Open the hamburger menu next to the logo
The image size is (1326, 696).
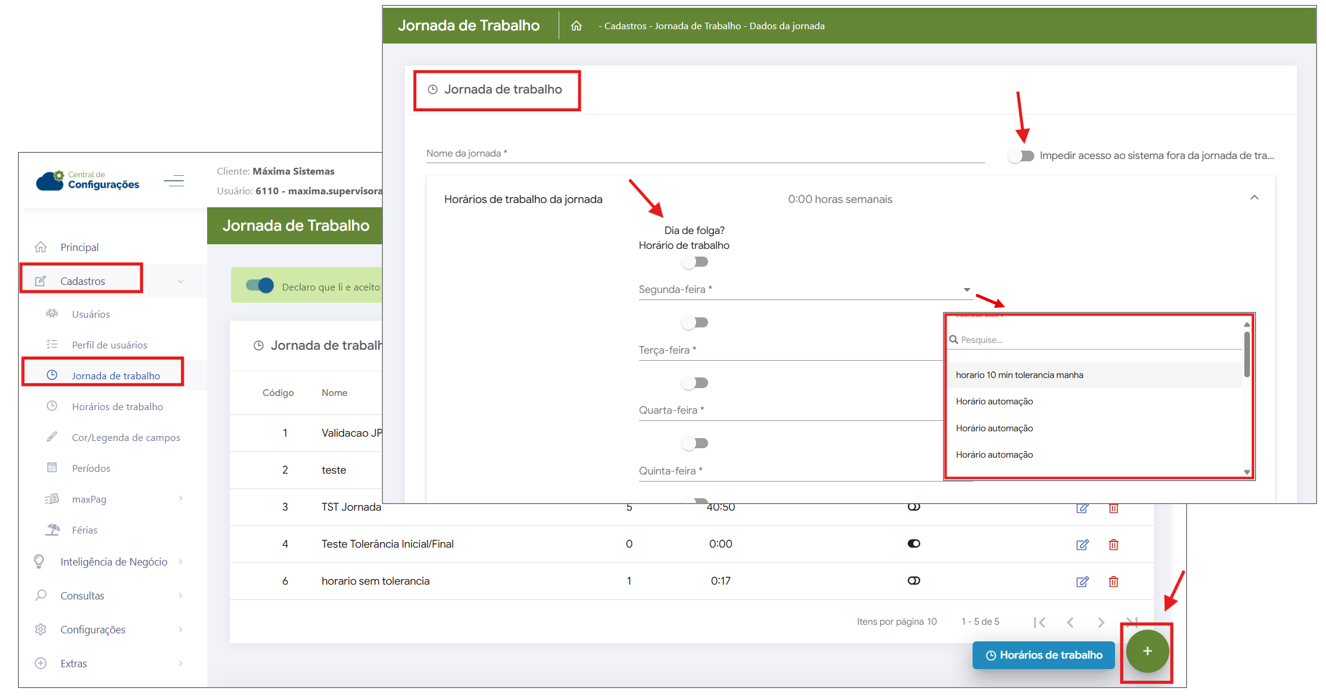point(174,181)
